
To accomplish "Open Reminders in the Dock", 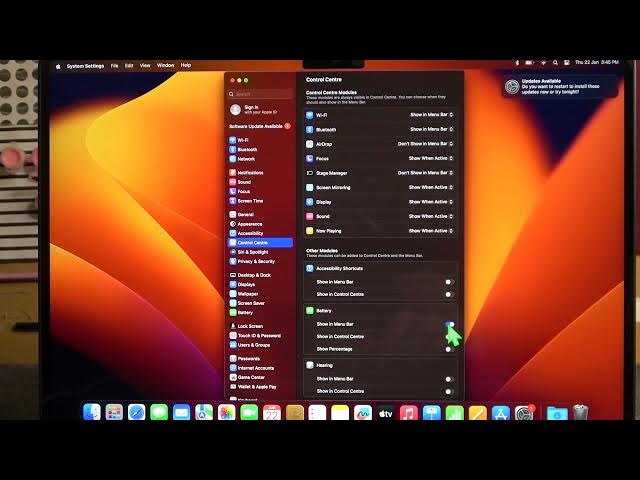I will tap(317, 412).
